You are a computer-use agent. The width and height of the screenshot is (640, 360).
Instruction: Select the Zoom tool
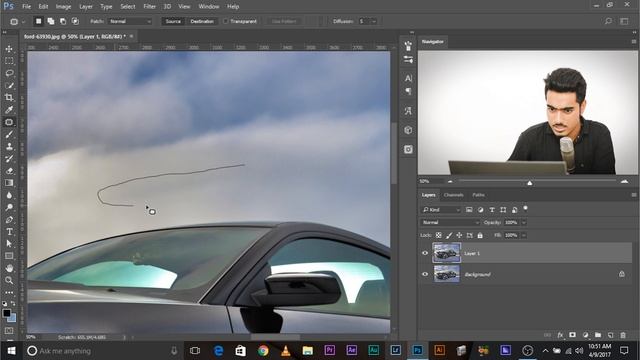9,280
